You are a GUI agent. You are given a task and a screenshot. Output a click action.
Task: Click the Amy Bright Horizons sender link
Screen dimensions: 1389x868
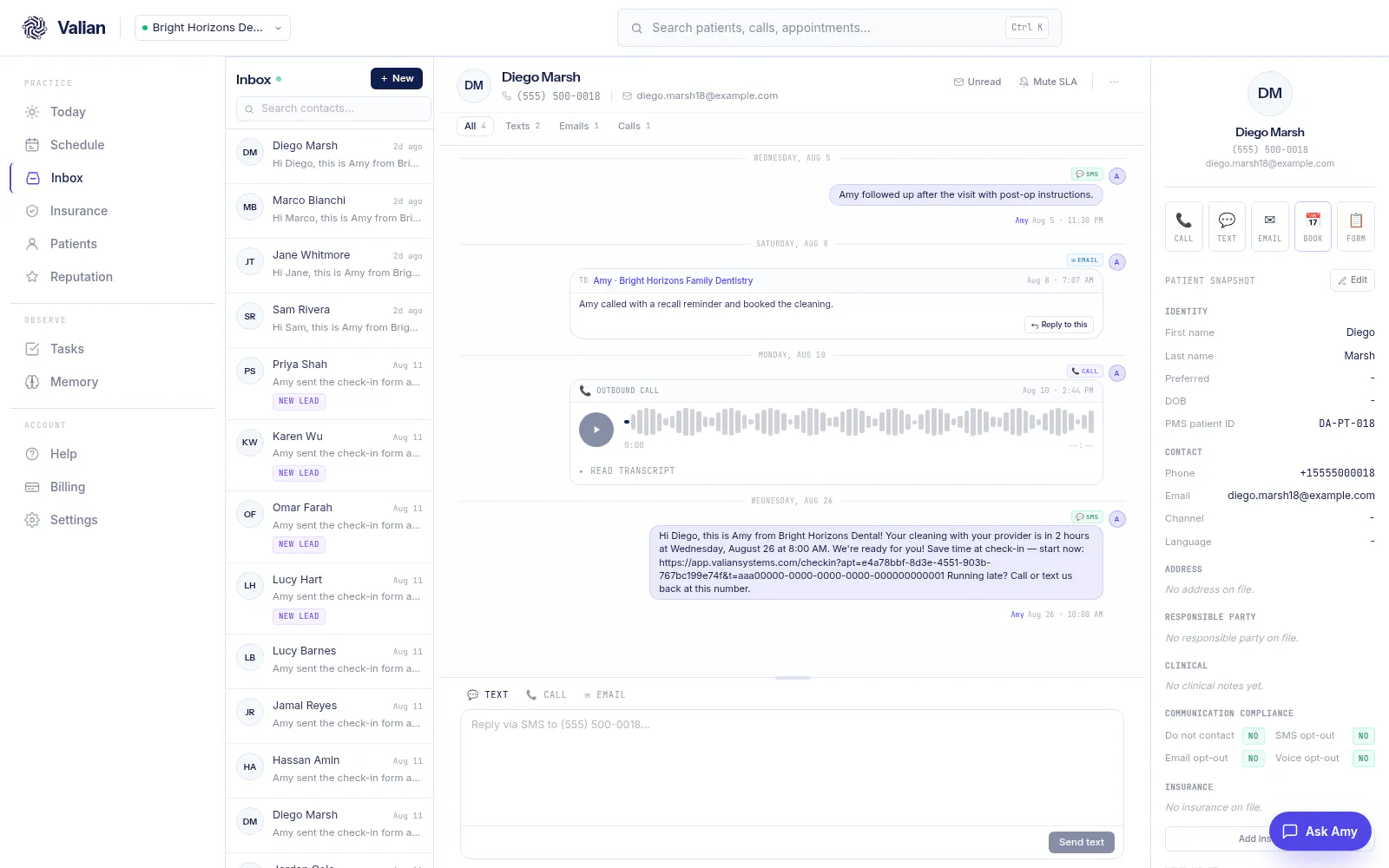(673, 280)
